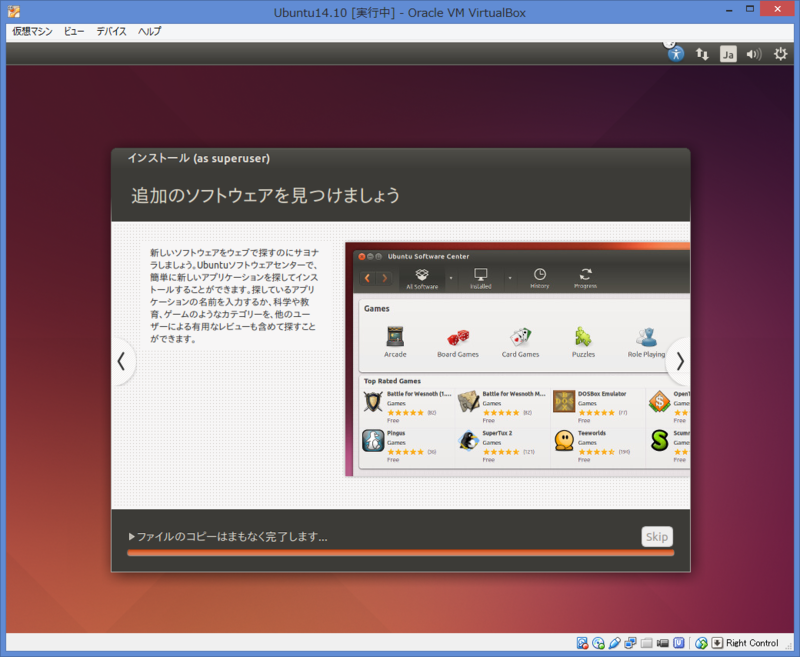Open the デバイス menu
Screen dimensions: 800x657
(x=110, y=31)
